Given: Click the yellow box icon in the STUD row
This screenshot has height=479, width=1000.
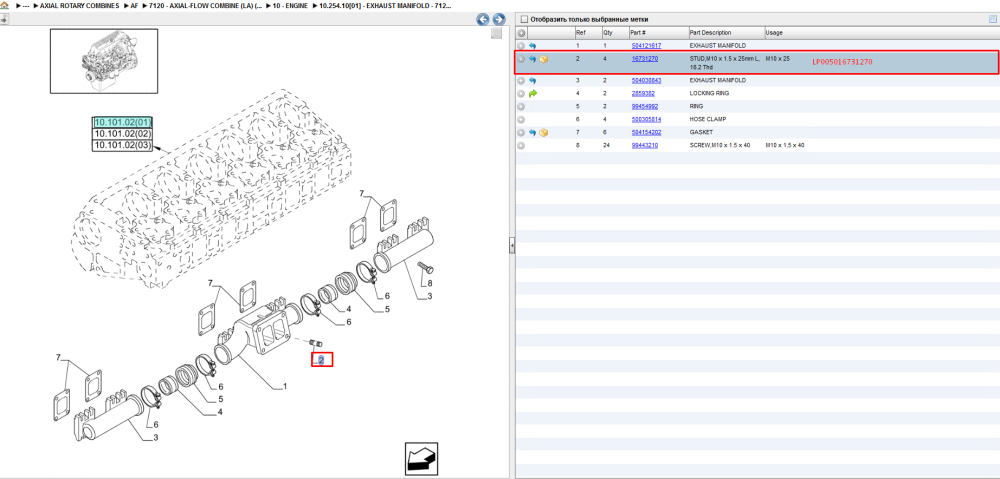Looking at the screenshot, I should click(544, 59).
